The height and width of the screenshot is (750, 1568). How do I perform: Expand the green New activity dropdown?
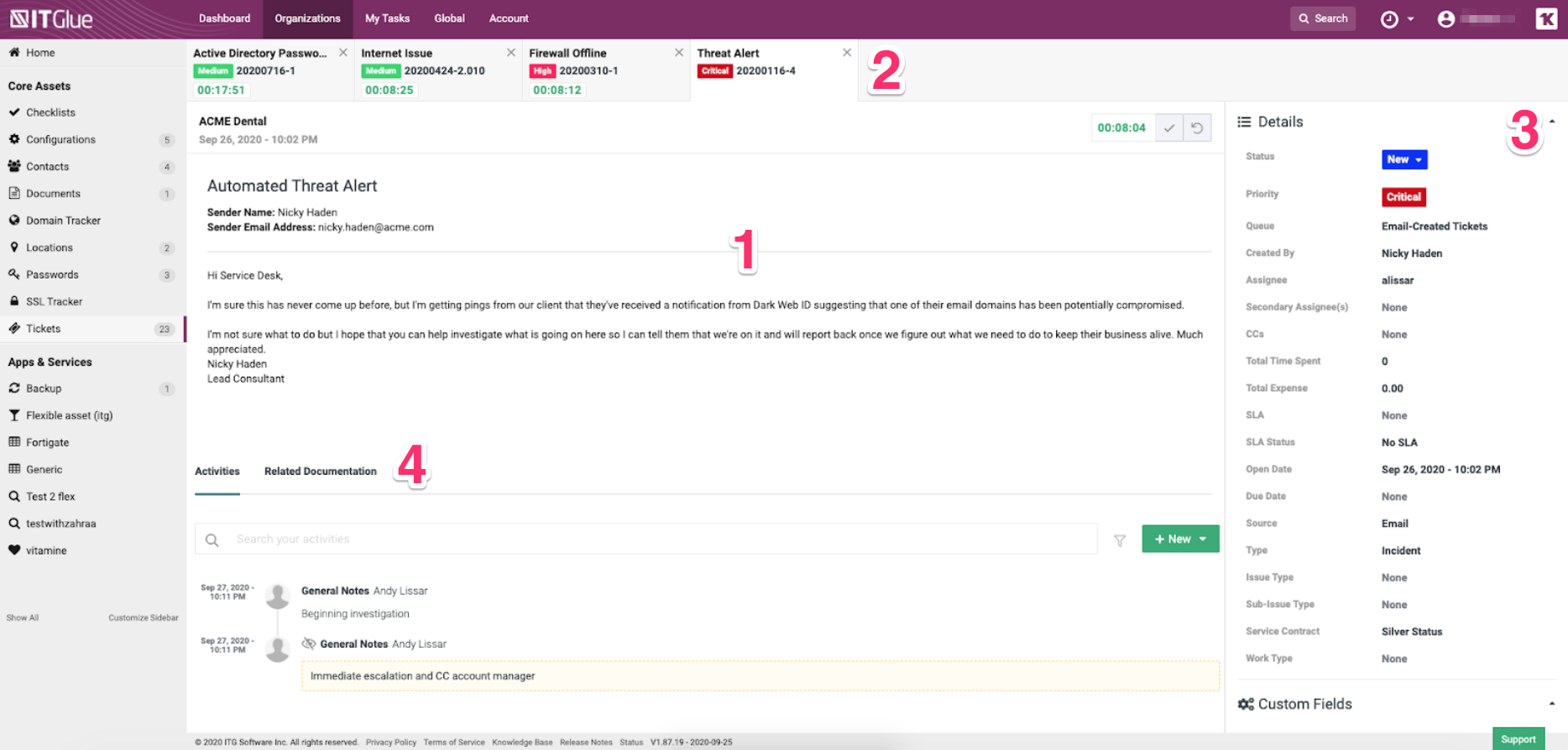click(1203, 539)
